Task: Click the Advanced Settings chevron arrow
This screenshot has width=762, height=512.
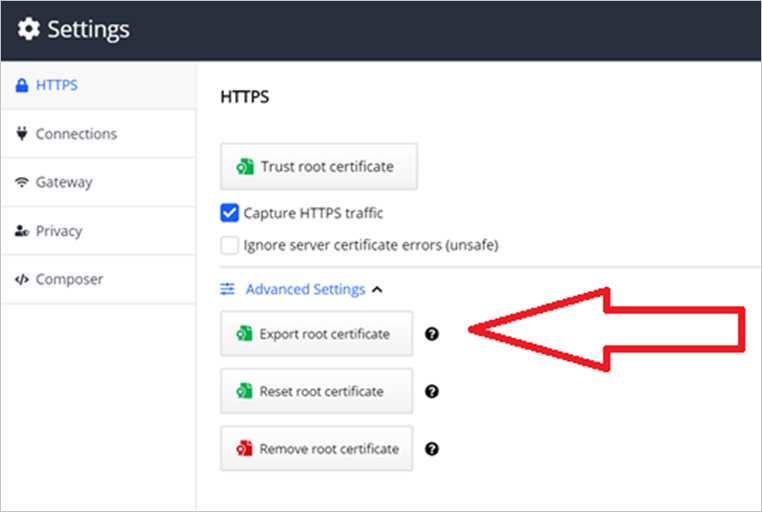Action: pos(377,290)
